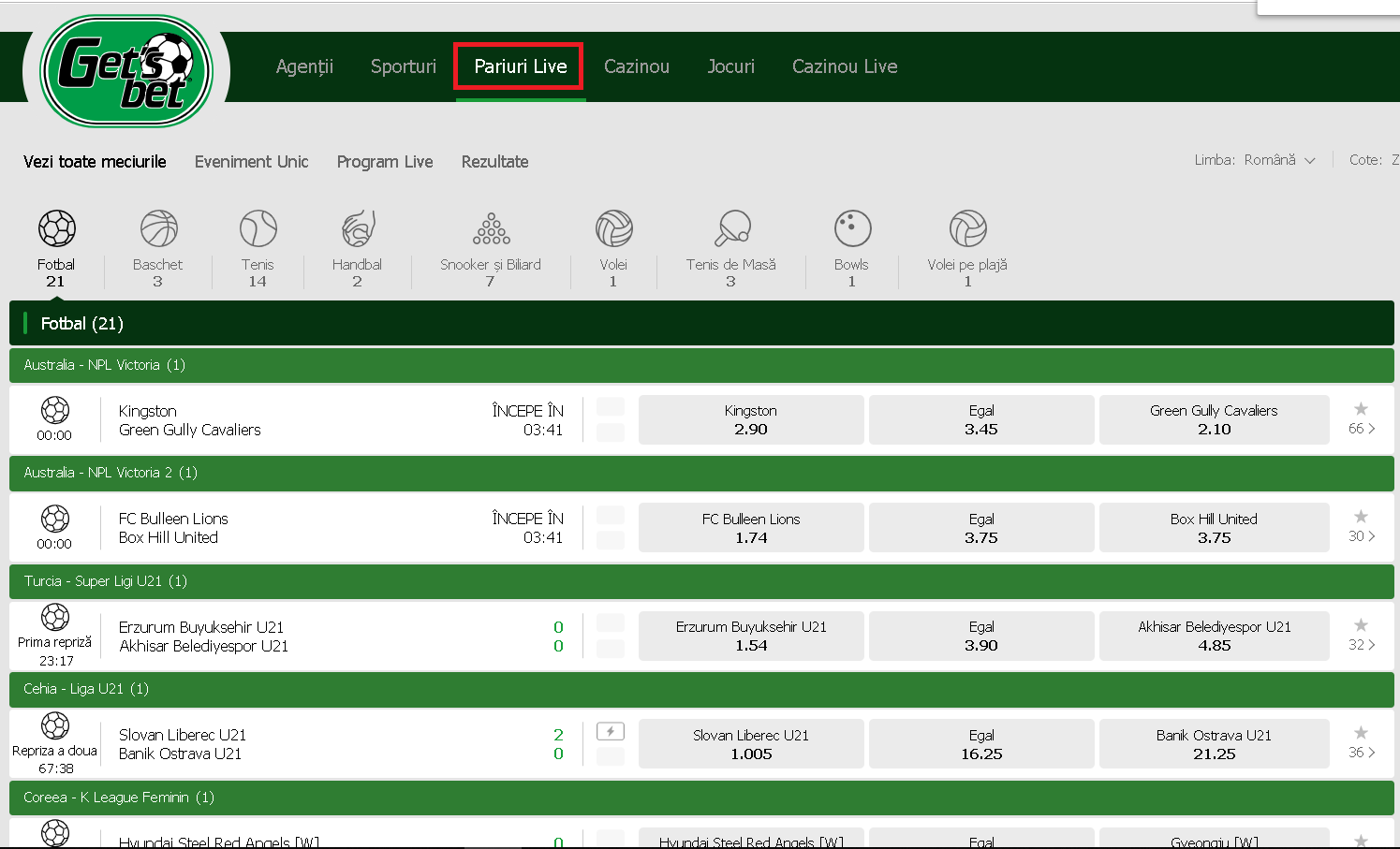Screen dimensions: 1400x849
Task: Select the Snooker și Biliard icon
Action: (x=491, y=228)
